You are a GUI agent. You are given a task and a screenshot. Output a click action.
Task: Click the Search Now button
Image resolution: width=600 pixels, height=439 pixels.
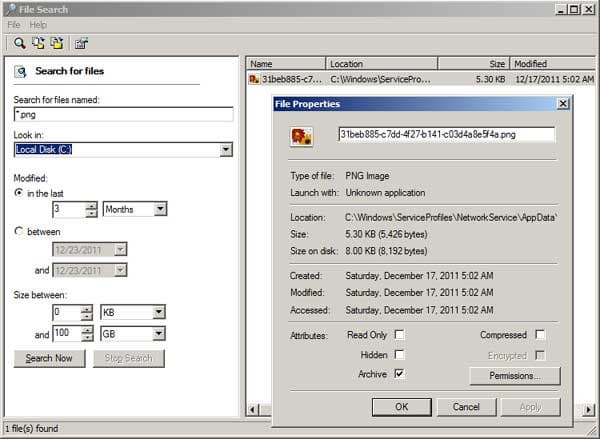(49, 358)
